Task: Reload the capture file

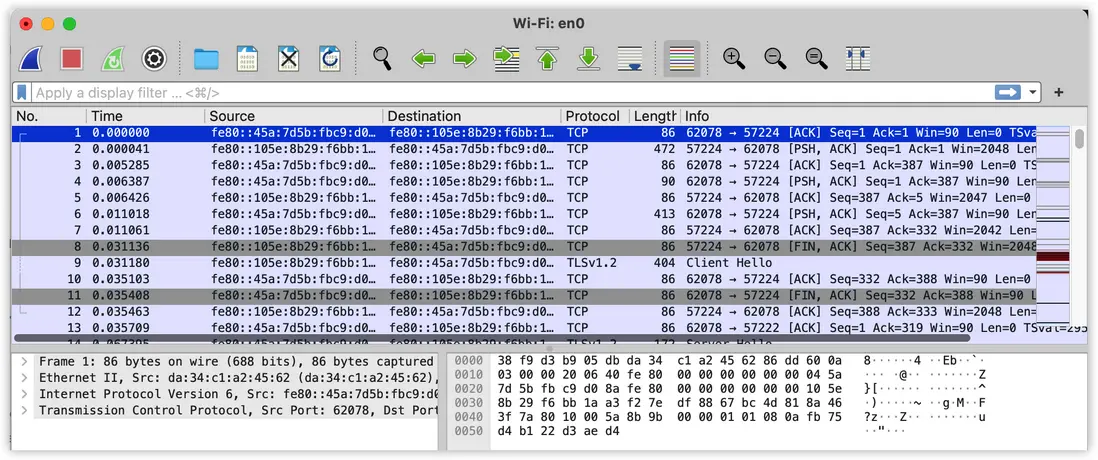Action: click(x=330, y=59)
